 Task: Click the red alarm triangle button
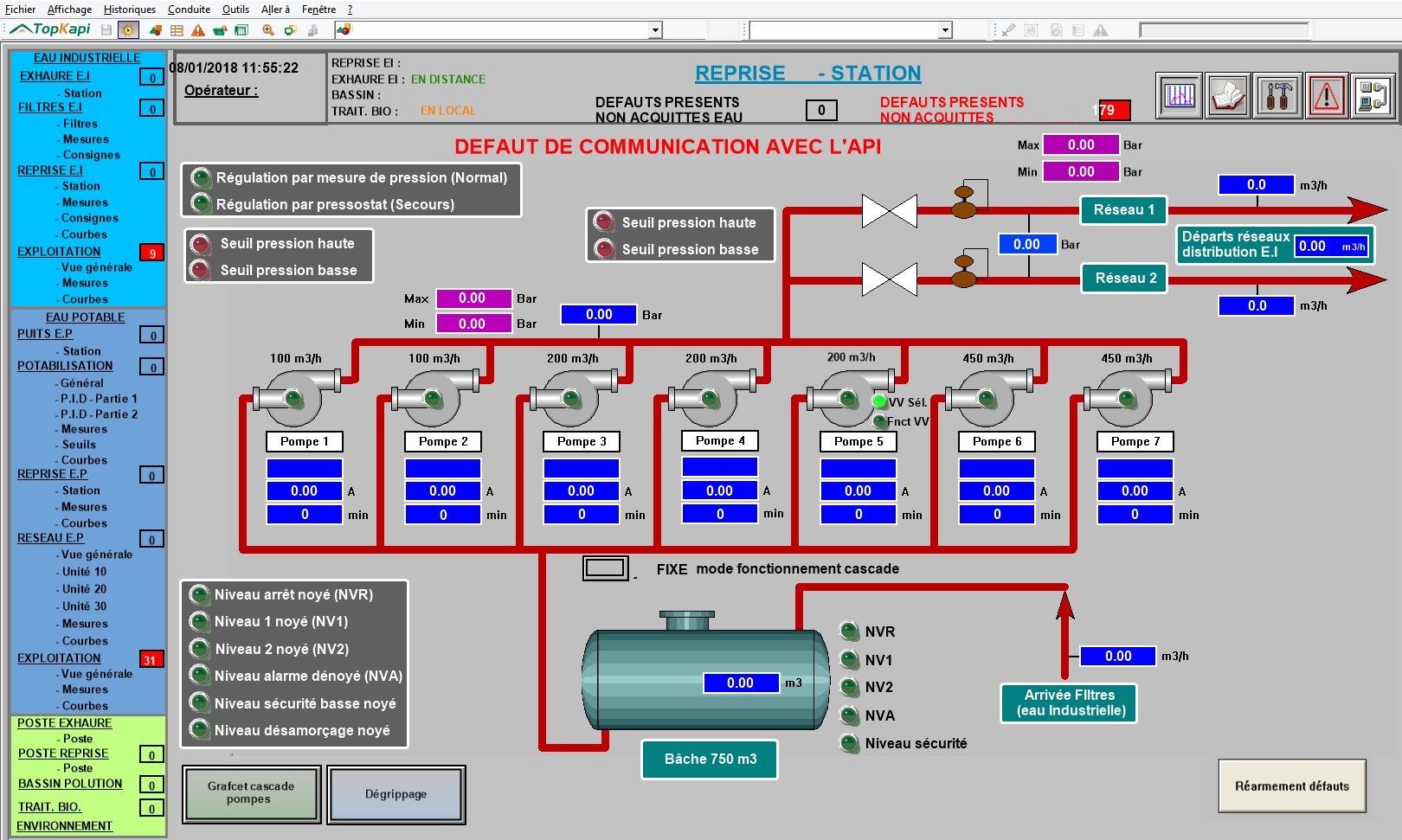point(1327,95)
